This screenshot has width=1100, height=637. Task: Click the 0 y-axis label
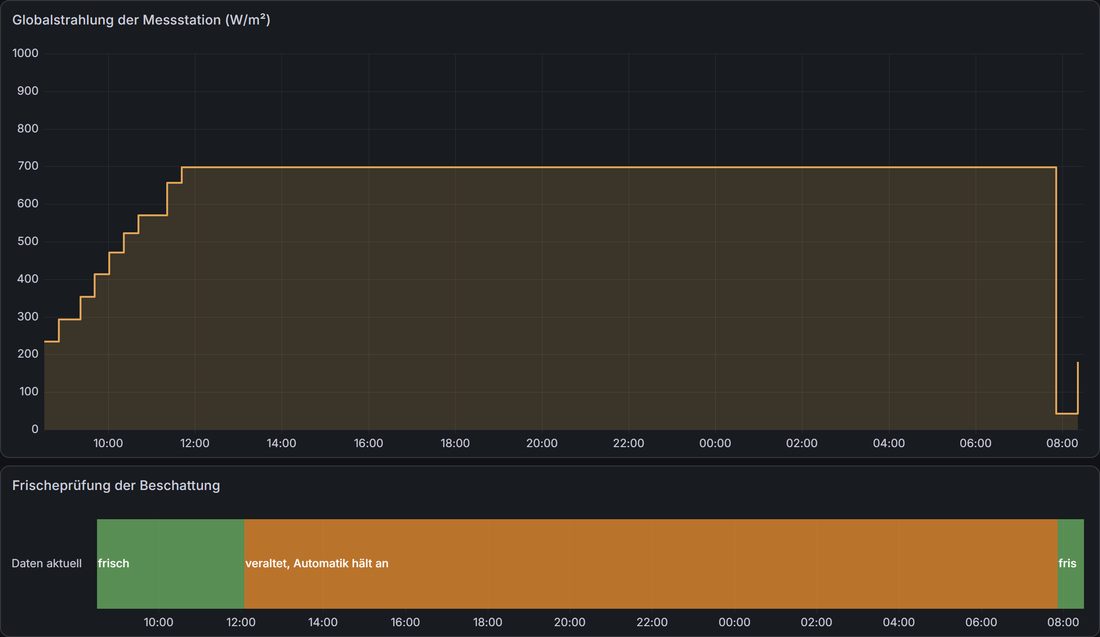[35, 429]
